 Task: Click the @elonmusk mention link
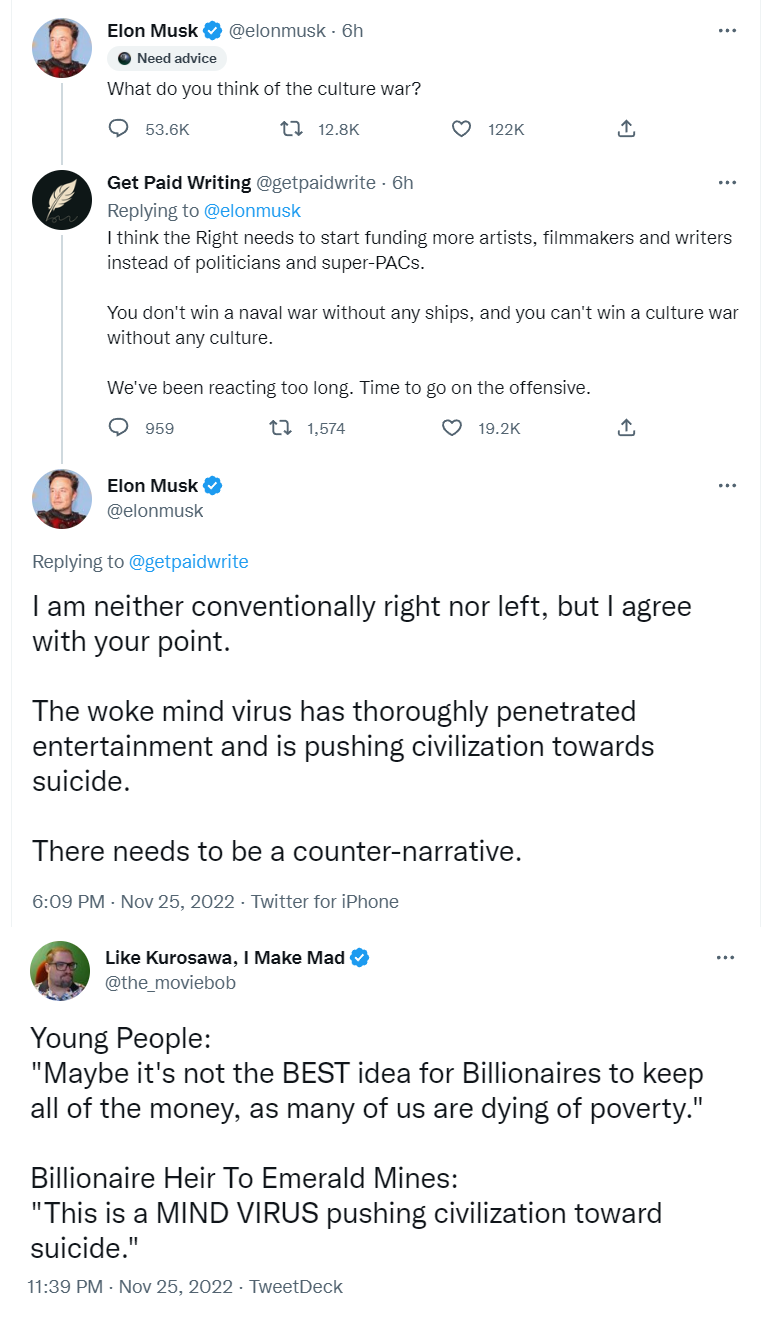point(252,211)
